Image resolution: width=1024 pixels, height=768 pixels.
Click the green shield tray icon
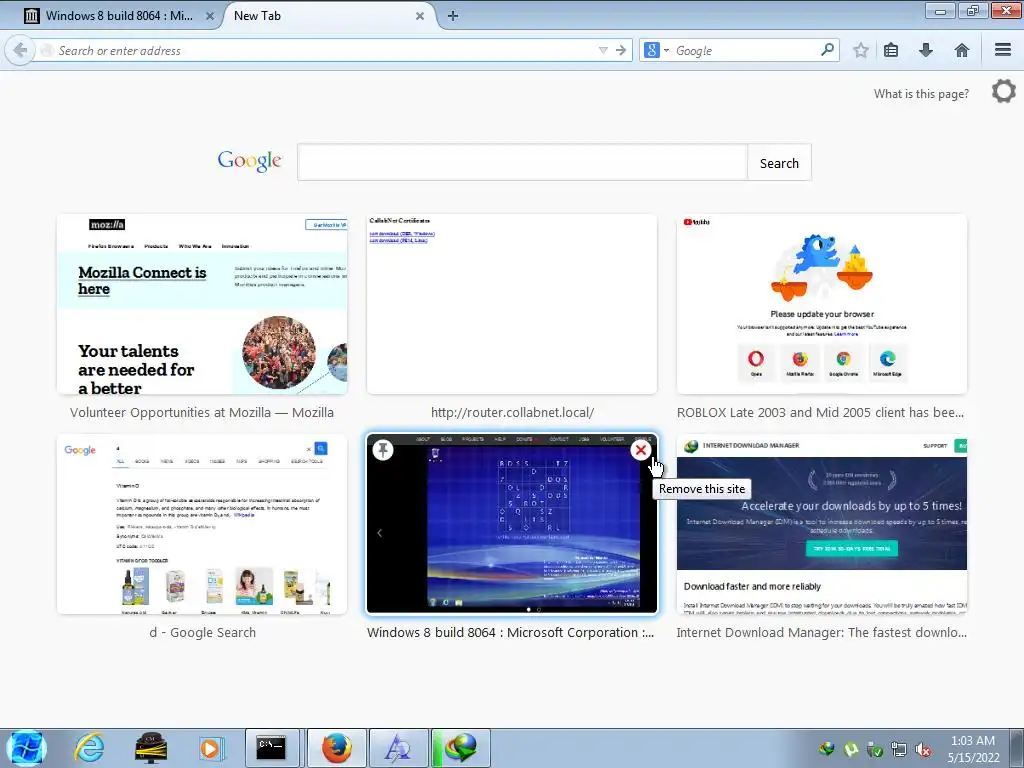click(874, 749)
